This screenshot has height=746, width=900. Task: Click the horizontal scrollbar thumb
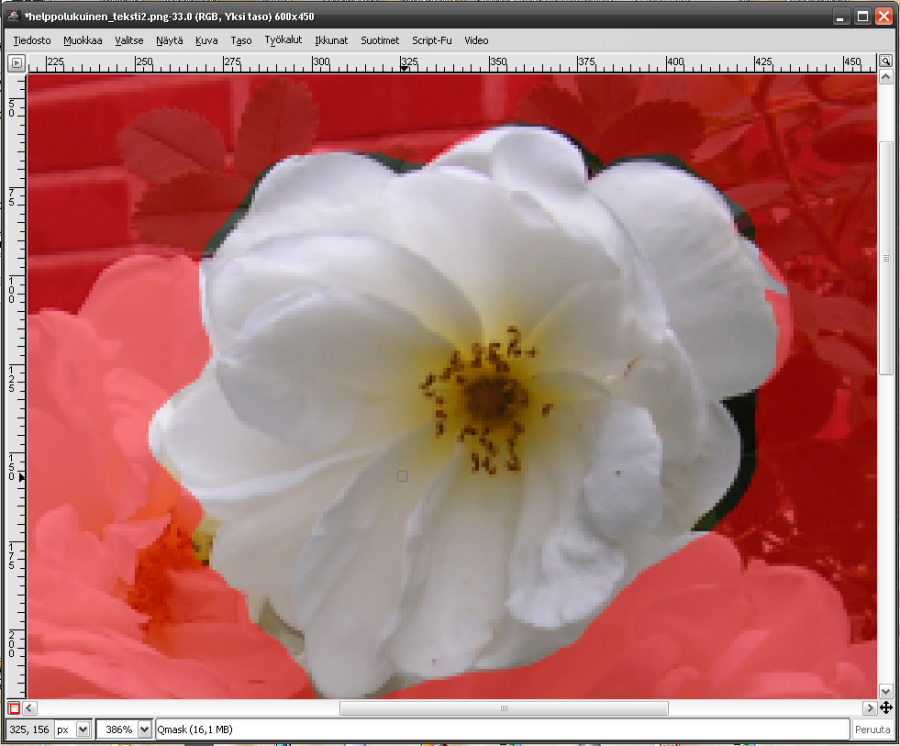504,708
